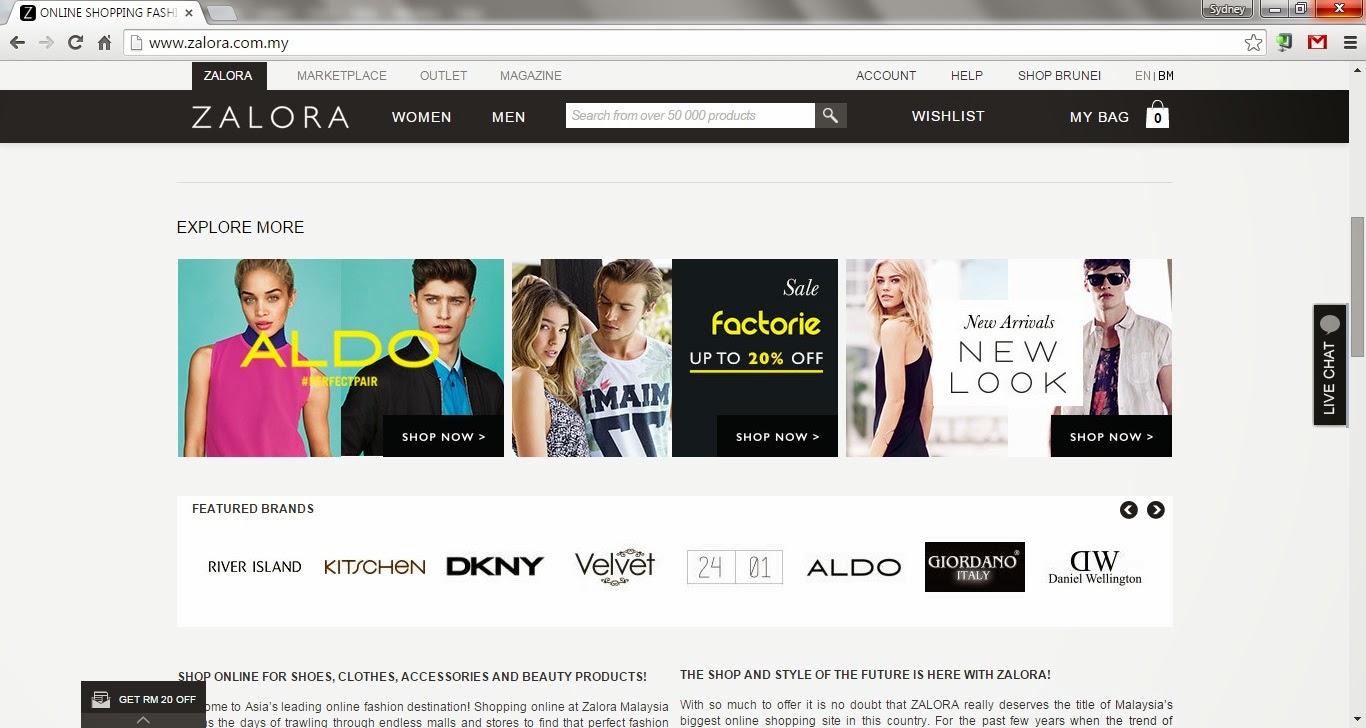The height and width of the screenshot is (728, 1366).
Task: Open the browser home page icon
Action: [104, 43]
